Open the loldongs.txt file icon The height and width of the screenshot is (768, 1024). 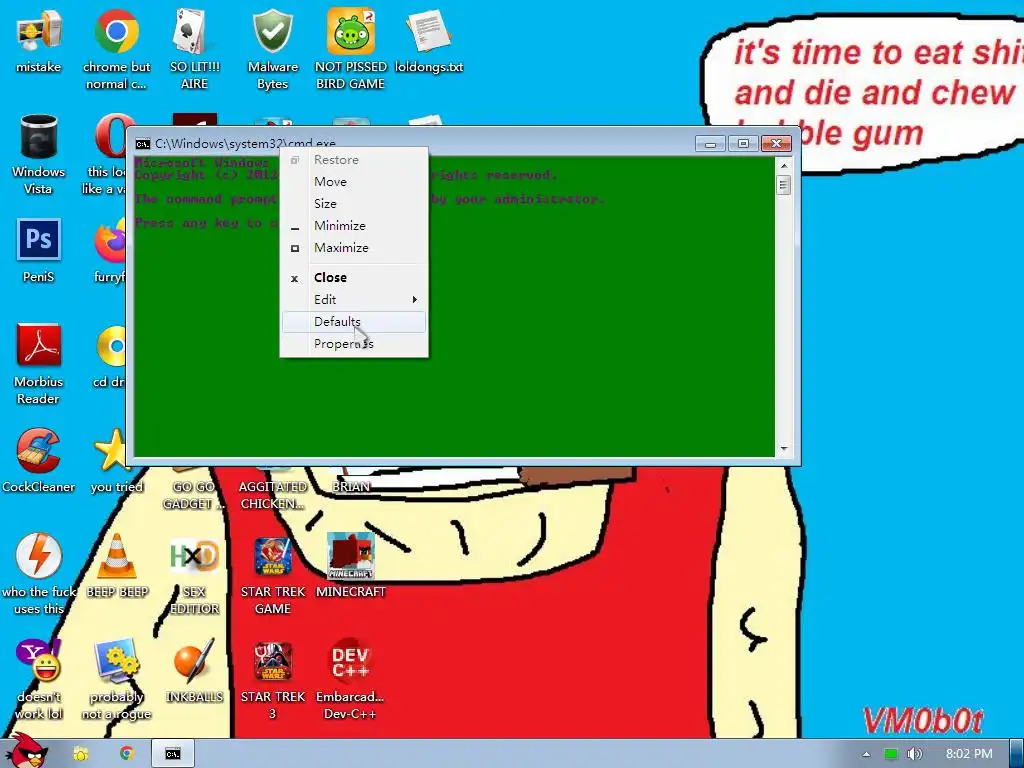point(428,40)
